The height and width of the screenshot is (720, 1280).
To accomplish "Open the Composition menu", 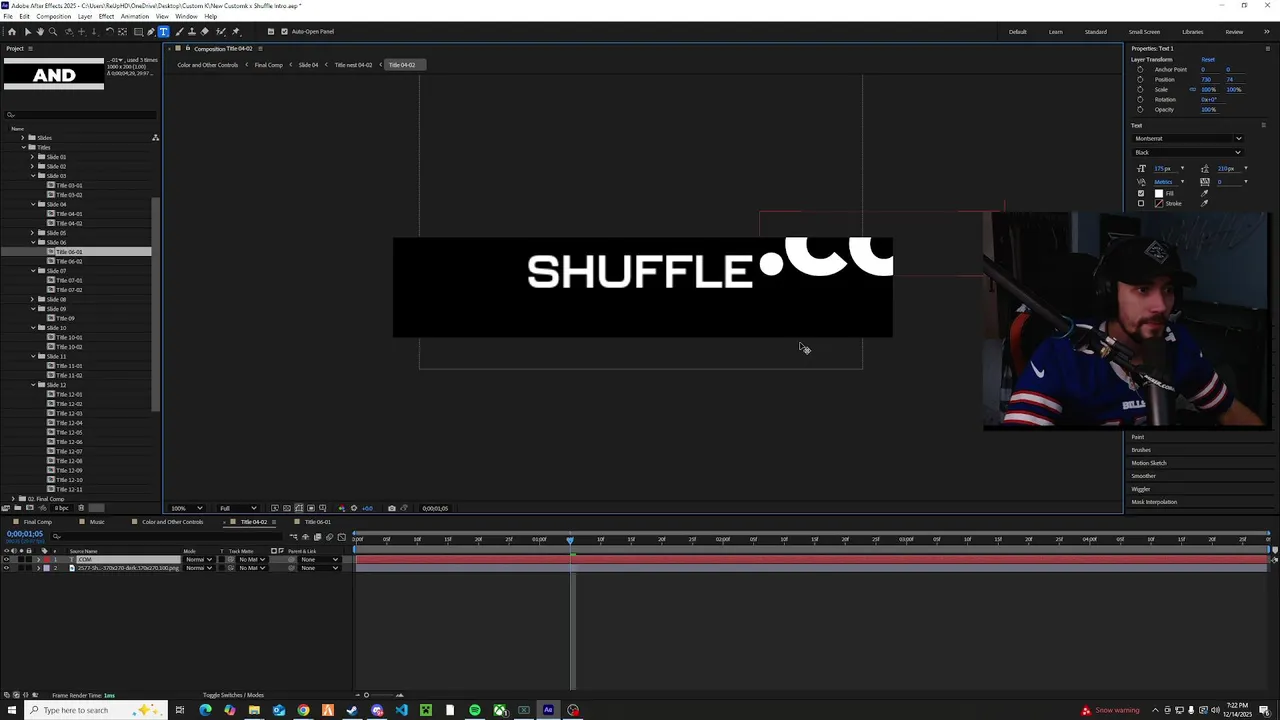I will coord(53,16).
